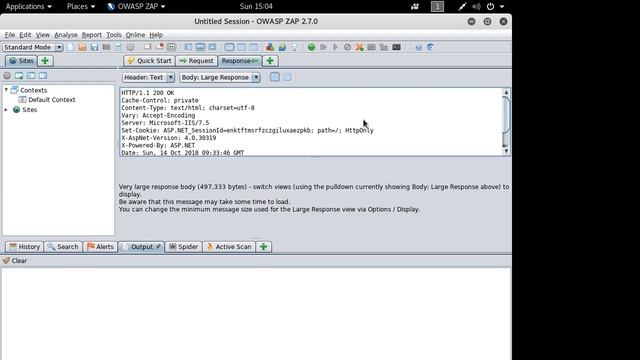Open the Analyse menu
Viewport: 640px width, 360px height.
(66, 35)
